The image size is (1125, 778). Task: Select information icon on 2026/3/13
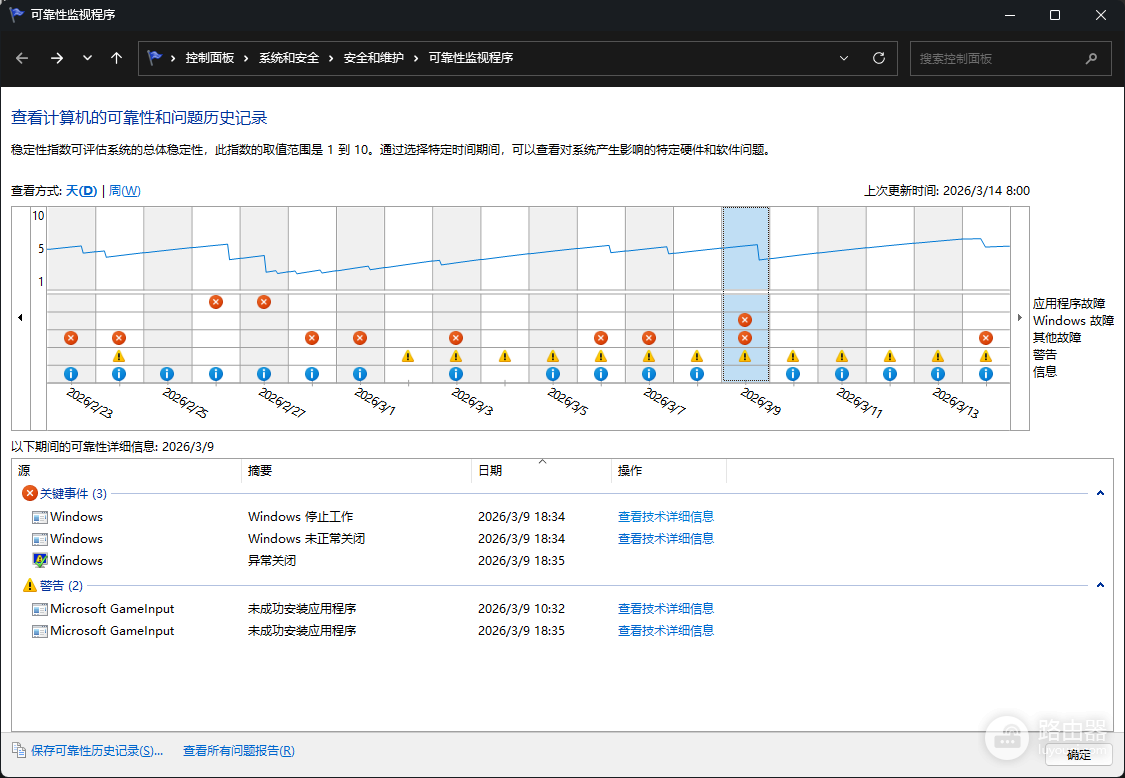[938, 374]
